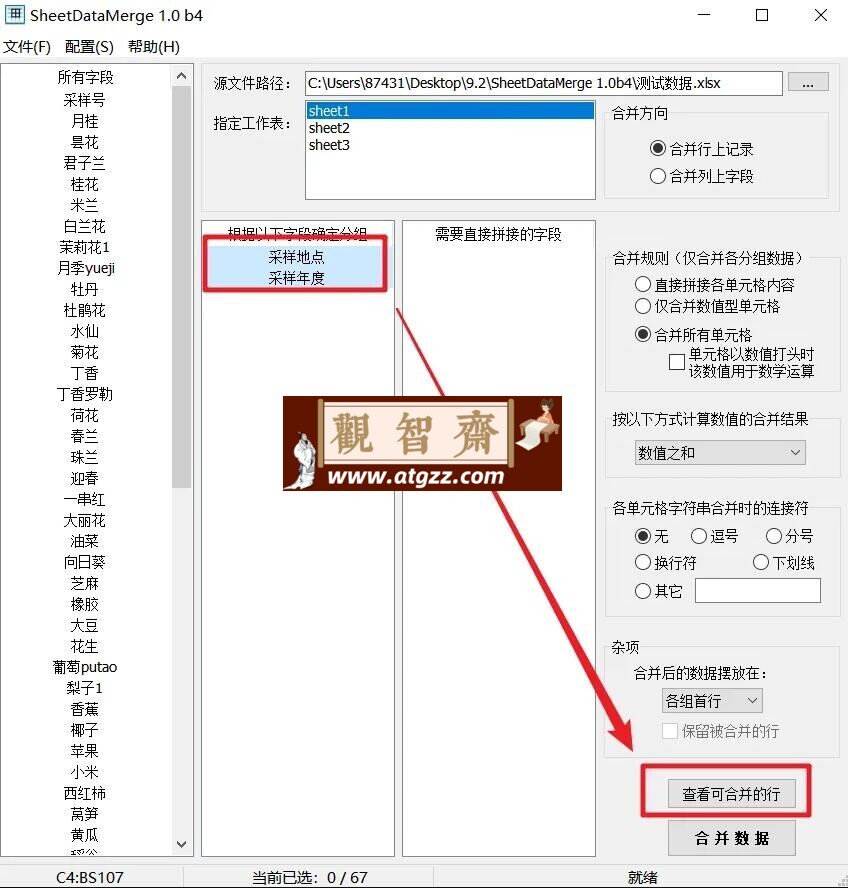
Task: Minimize the SheetDataMerge window
Action: point(704,15)
